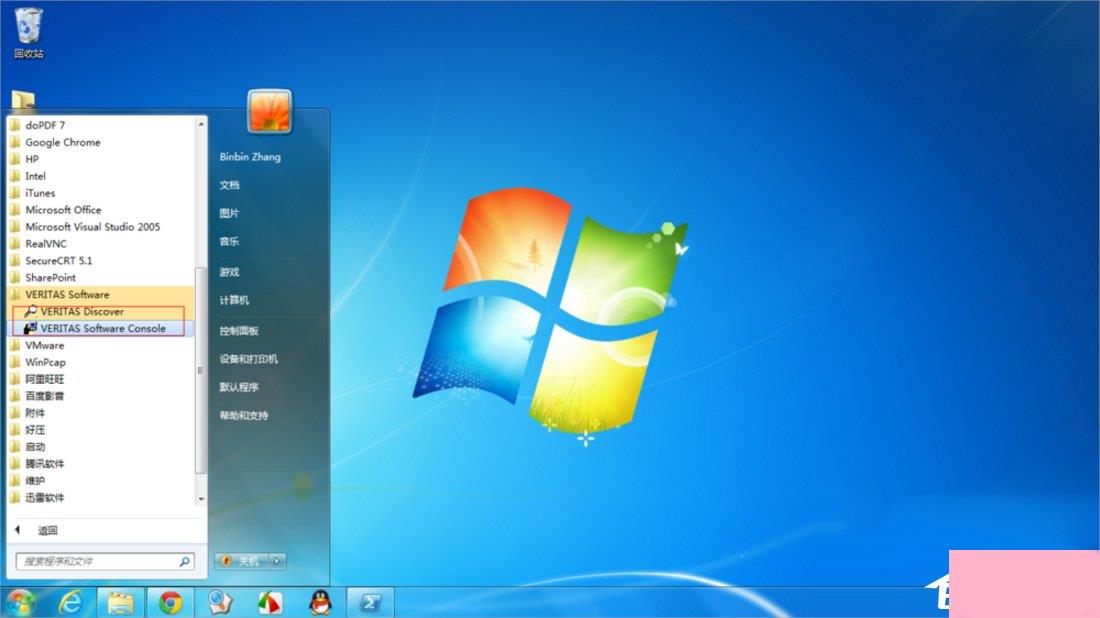Open the PowerShell taskbar icon
1100x618 pixels.
(x=370, y=602)
